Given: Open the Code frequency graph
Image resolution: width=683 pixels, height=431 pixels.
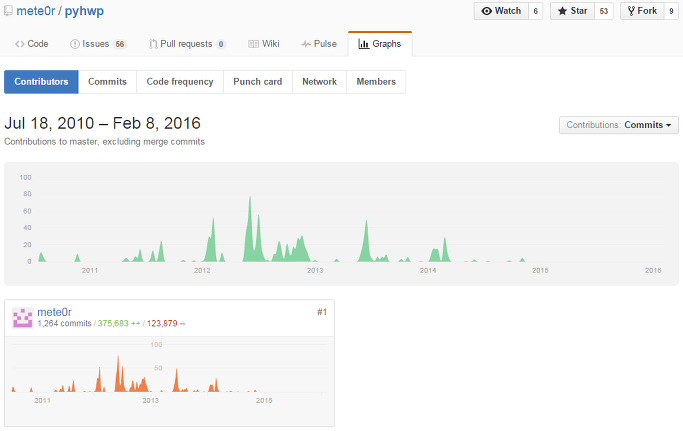Looking at the screenshot, I should coord(180,81).
